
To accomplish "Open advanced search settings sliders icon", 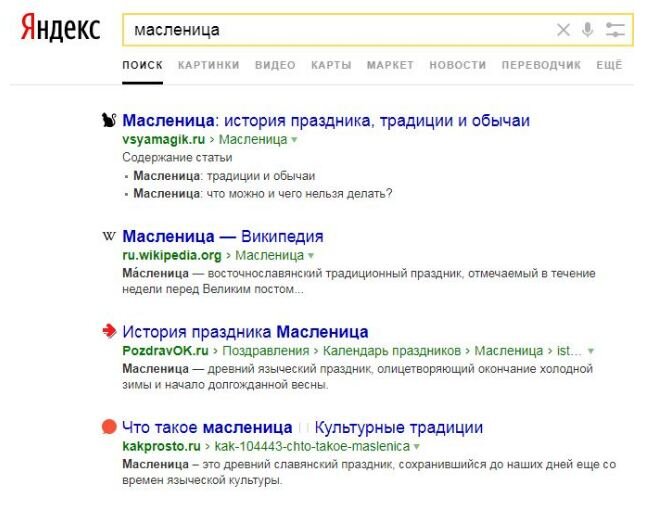I will tap(615, 30).
